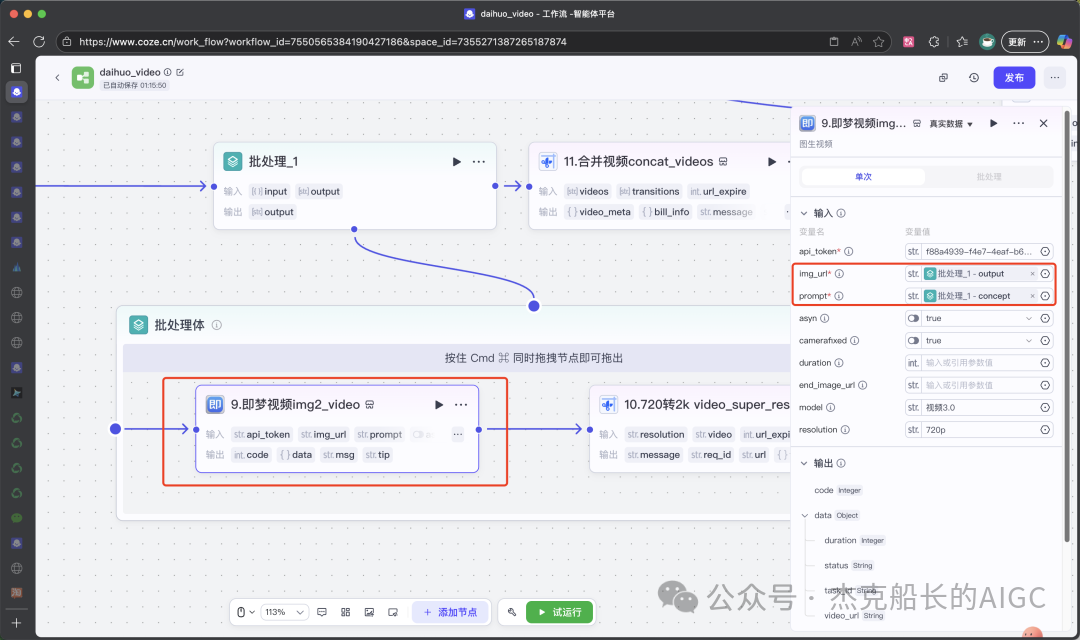Select the 11.合并视频concat_videos node title

638,162
